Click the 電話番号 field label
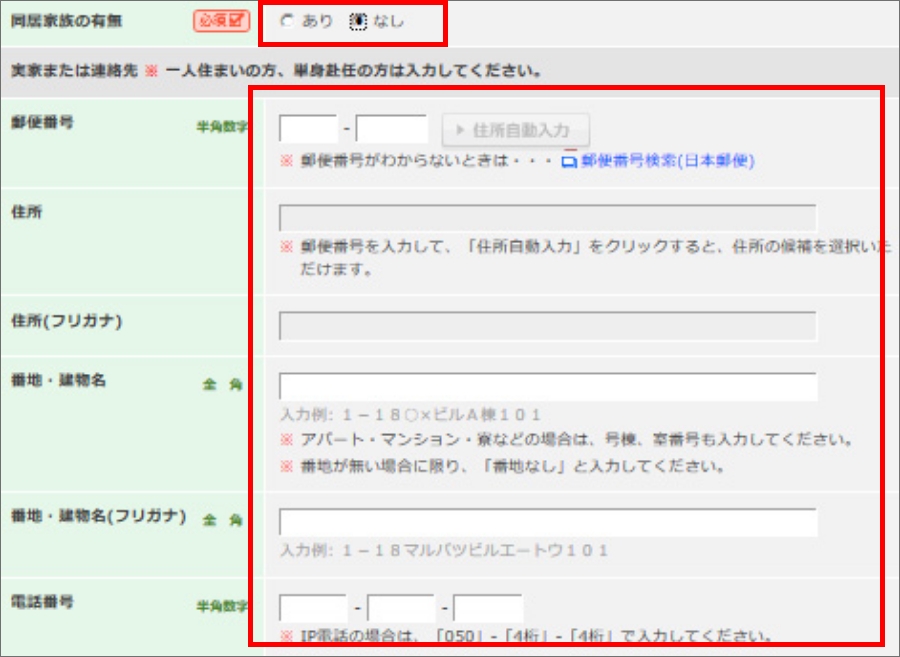 click(42, 602)
